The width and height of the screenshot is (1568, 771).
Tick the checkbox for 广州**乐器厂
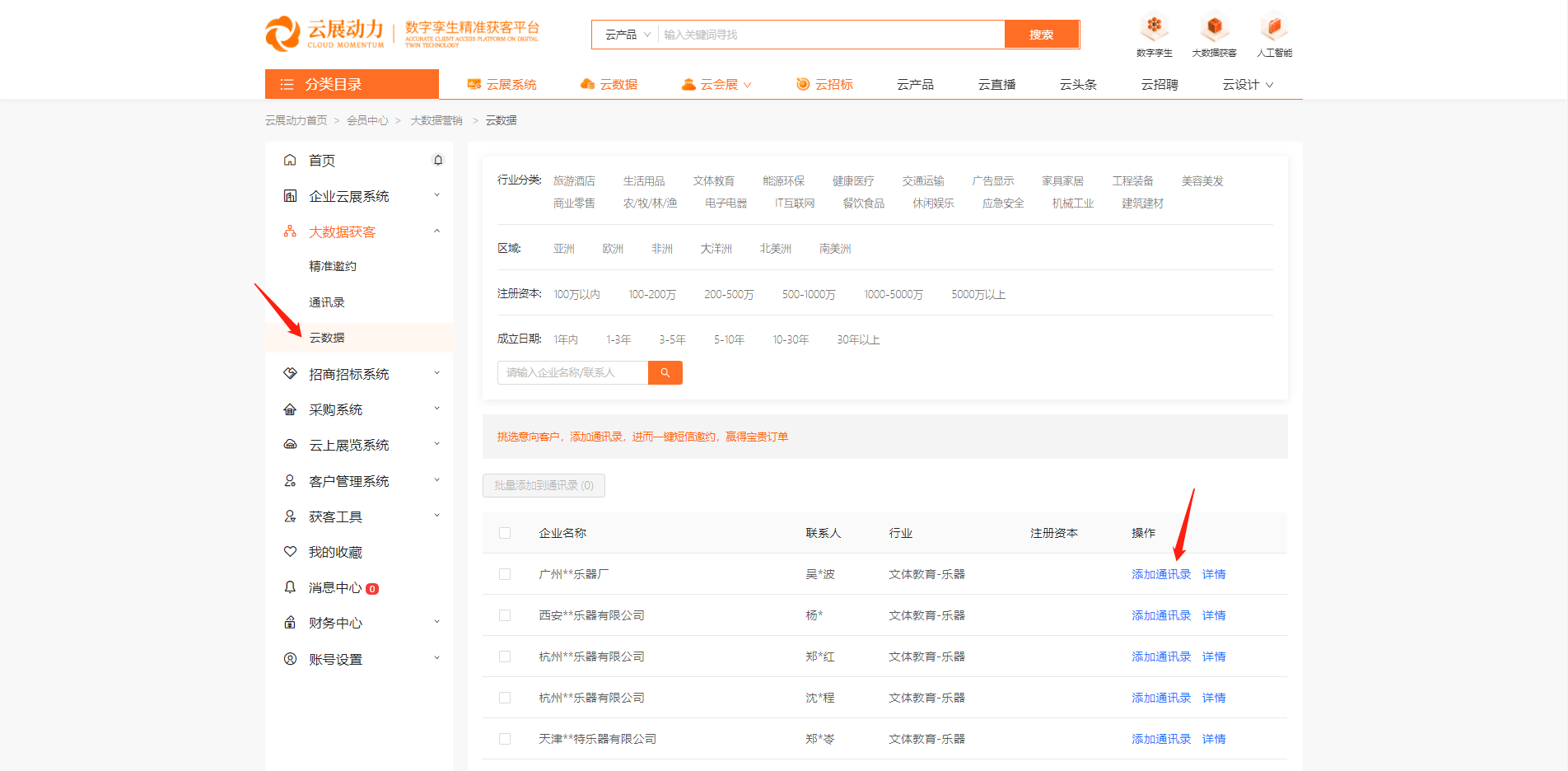(505, 574)
